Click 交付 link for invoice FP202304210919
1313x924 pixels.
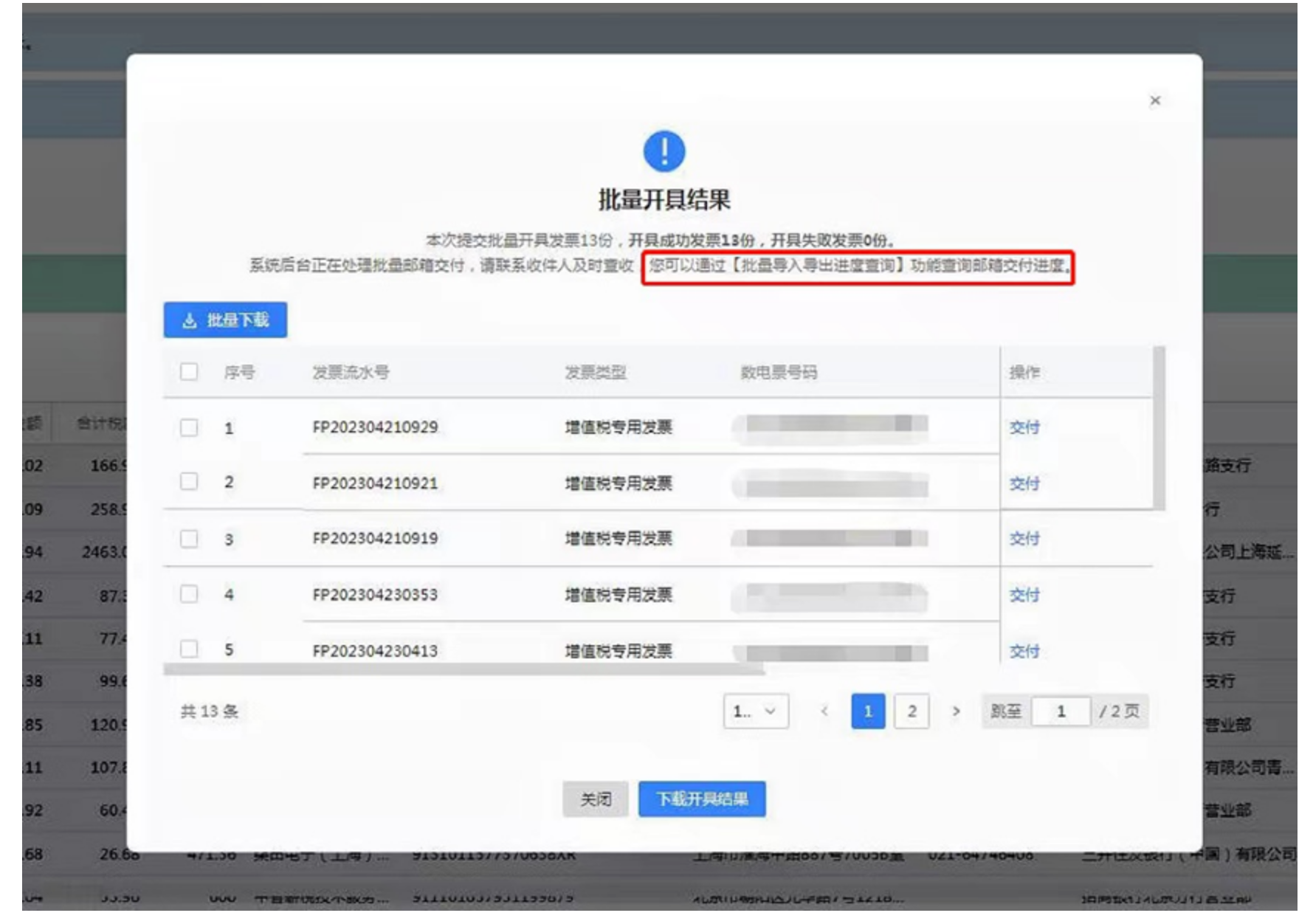1024,539
